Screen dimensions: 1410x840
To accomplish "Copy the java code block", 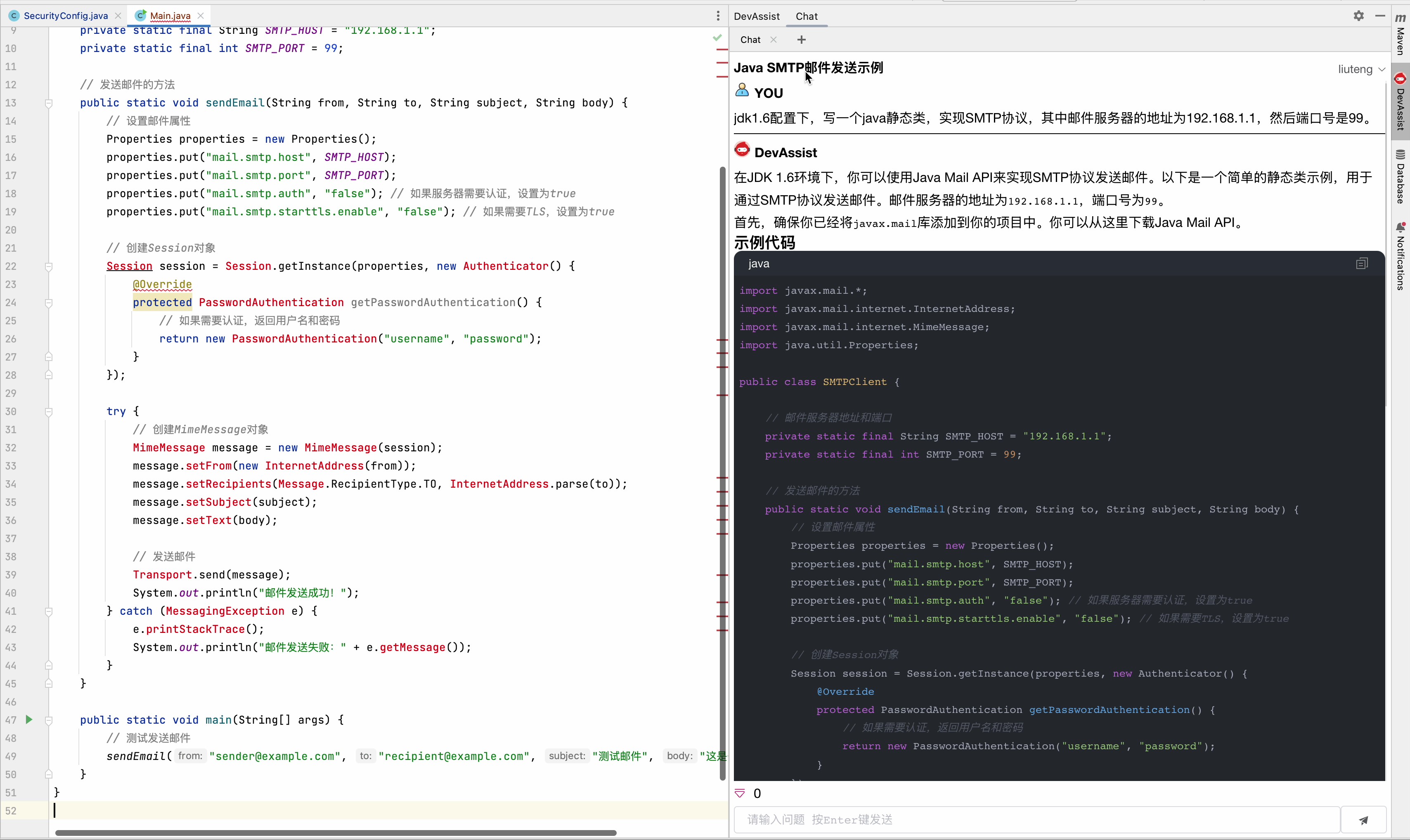I will pyautogui.click(x=1362, y=263).
